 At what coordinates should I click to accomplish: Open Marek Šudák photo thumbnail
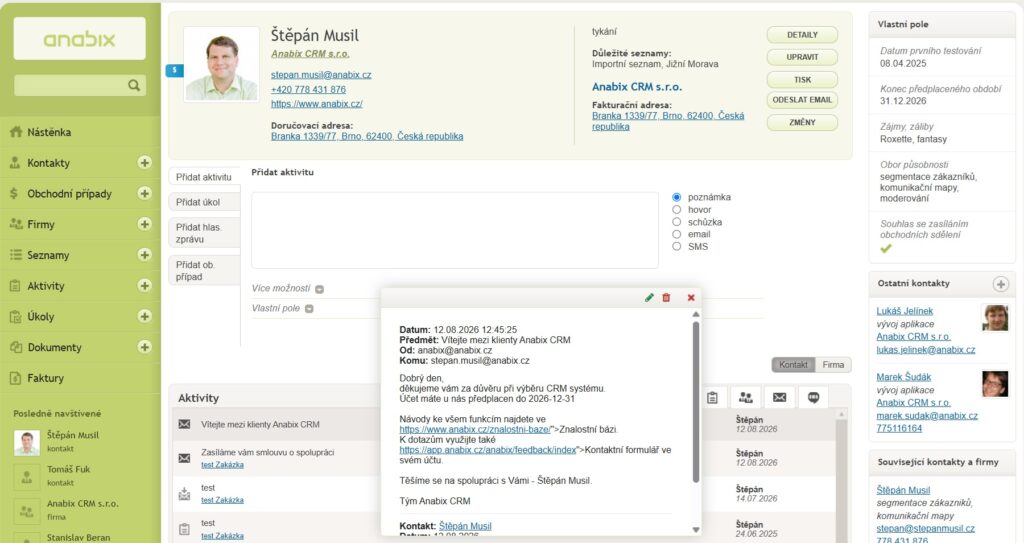(x=995, y=384)
